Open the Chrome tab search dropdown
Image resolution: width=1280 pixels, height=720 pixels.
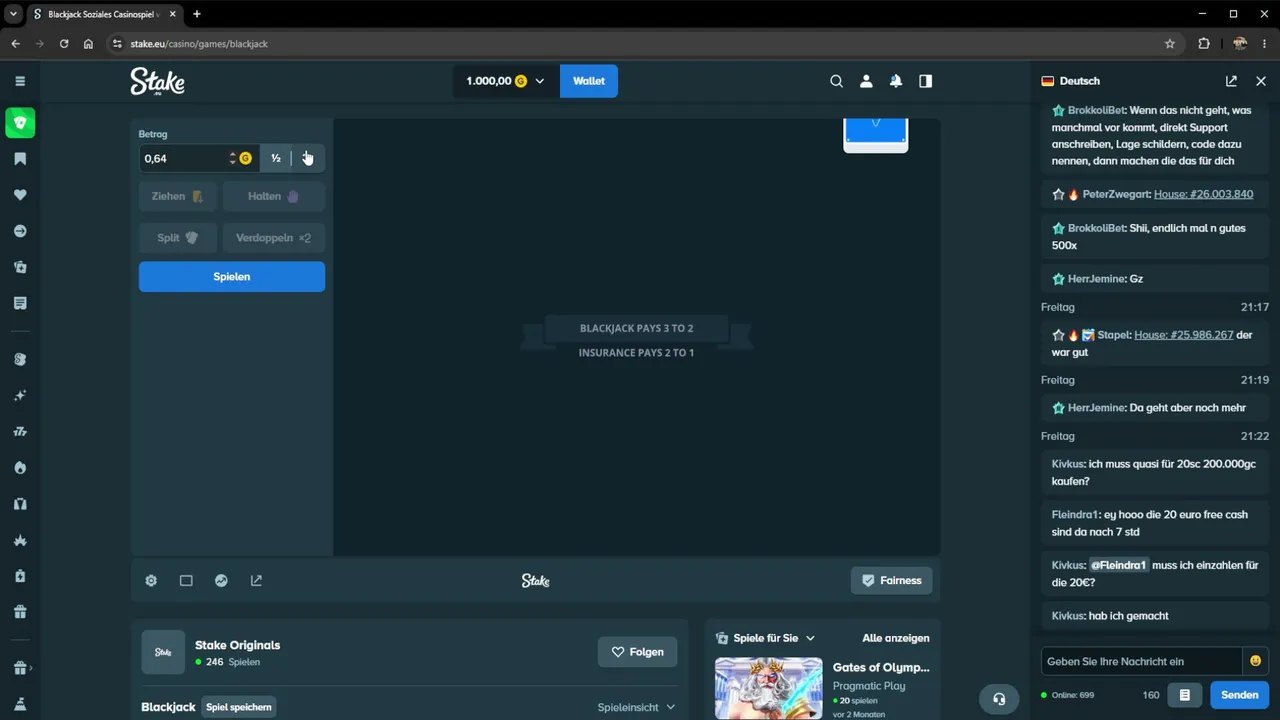14,14
